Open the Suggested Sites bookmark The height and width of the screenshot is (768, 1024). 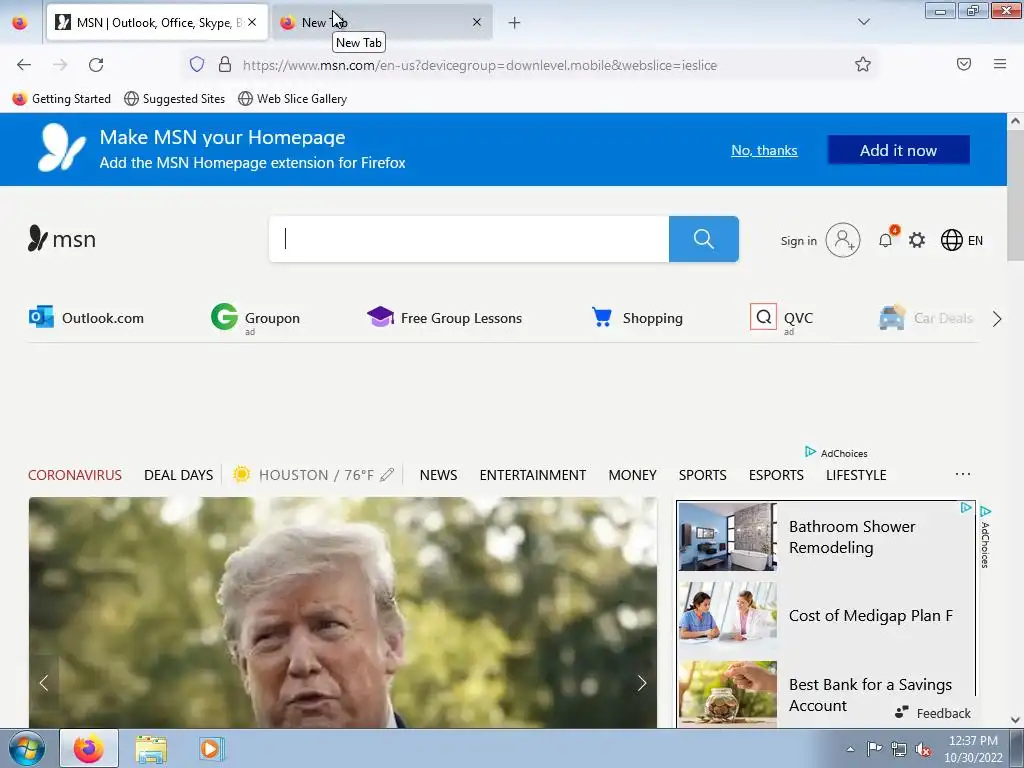[174, 99]
